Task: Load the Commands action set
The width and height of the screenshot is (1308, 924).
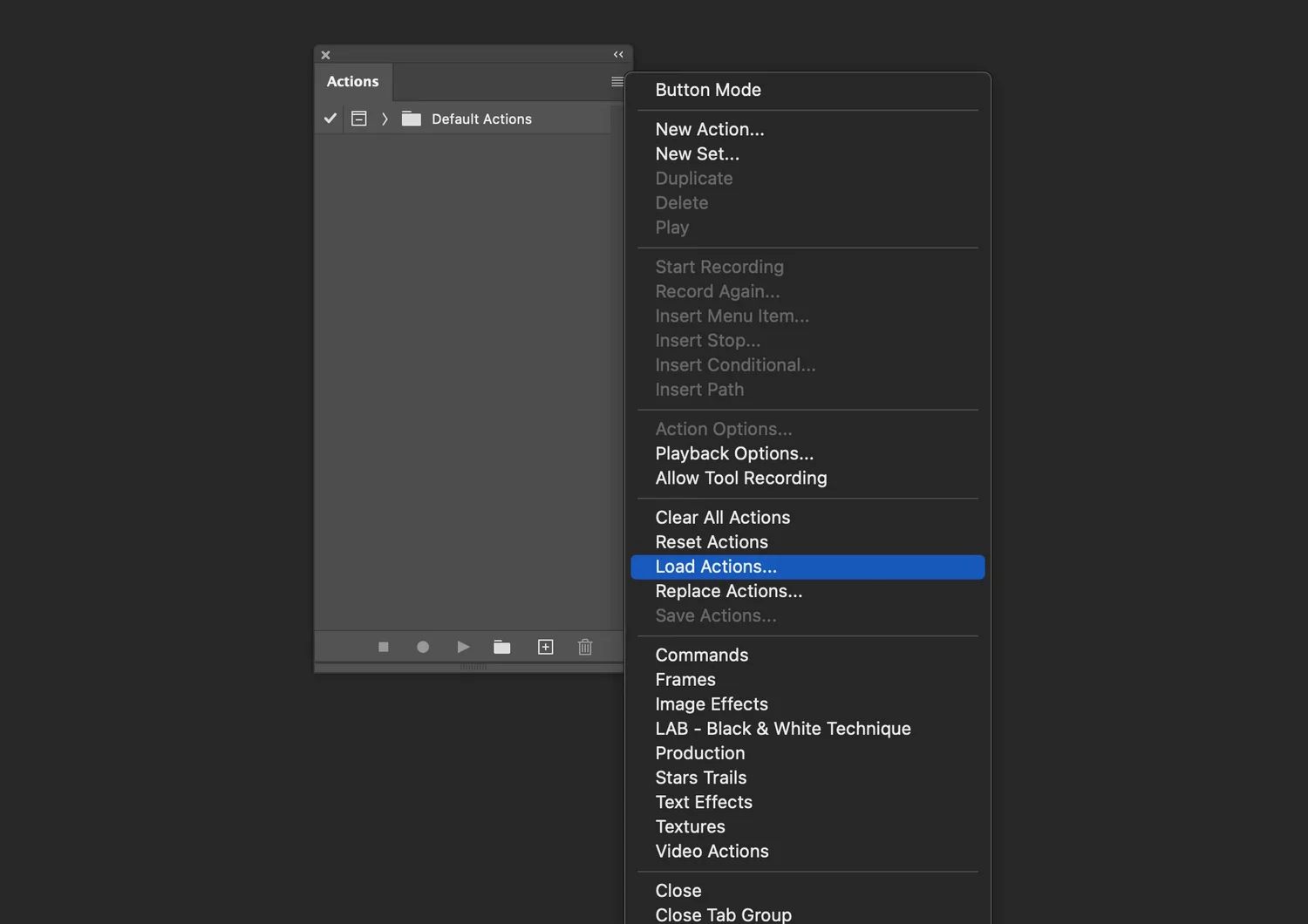Action: (x=807, y=655)
